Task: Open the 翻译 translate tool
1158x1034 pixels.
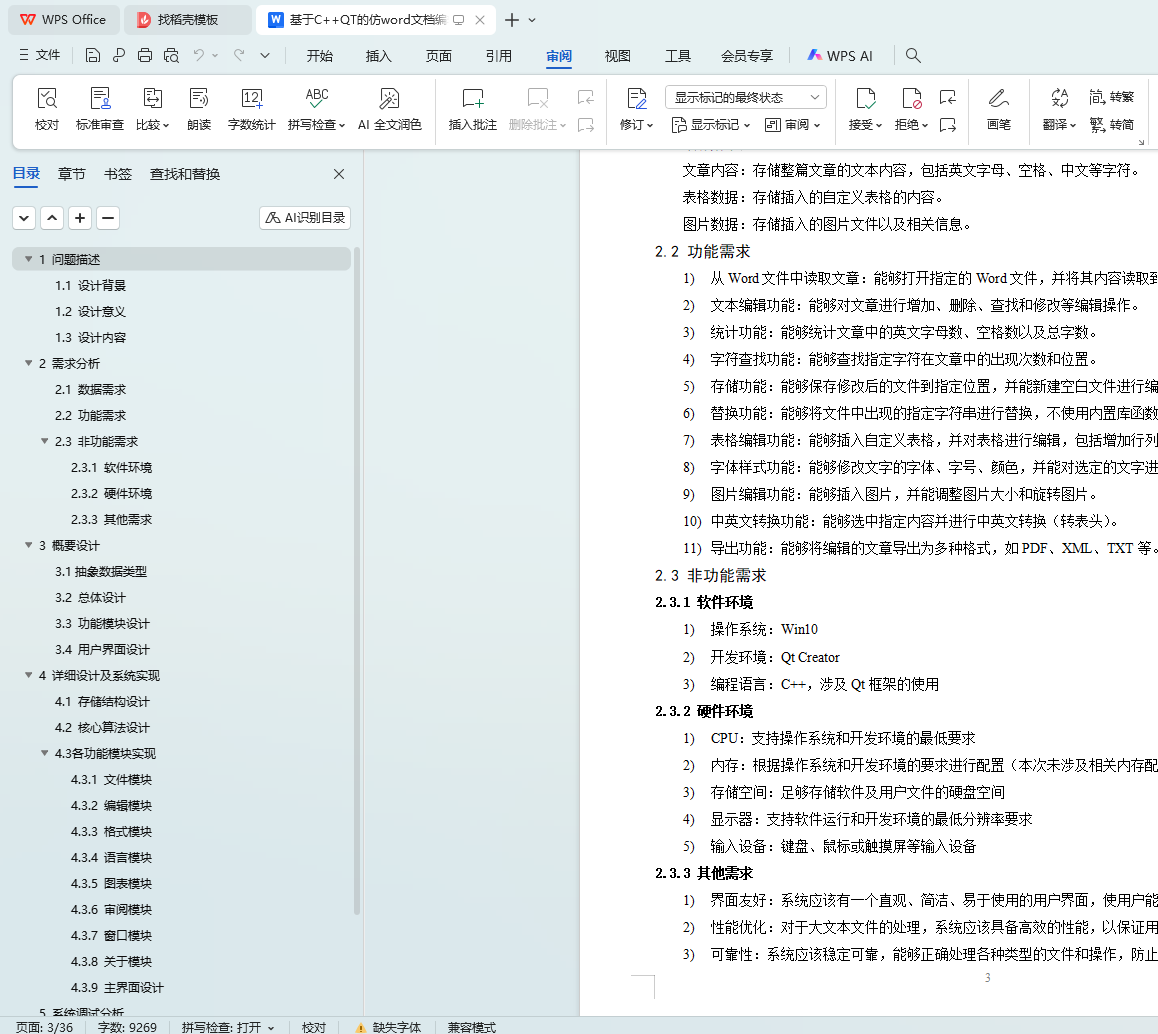Action: pos(1059,109)
